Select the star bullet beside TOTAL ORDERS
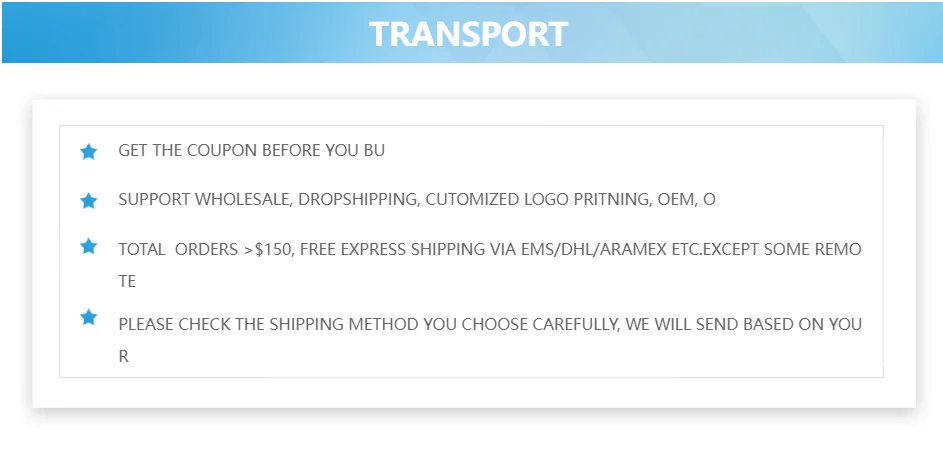 point(89,246)
